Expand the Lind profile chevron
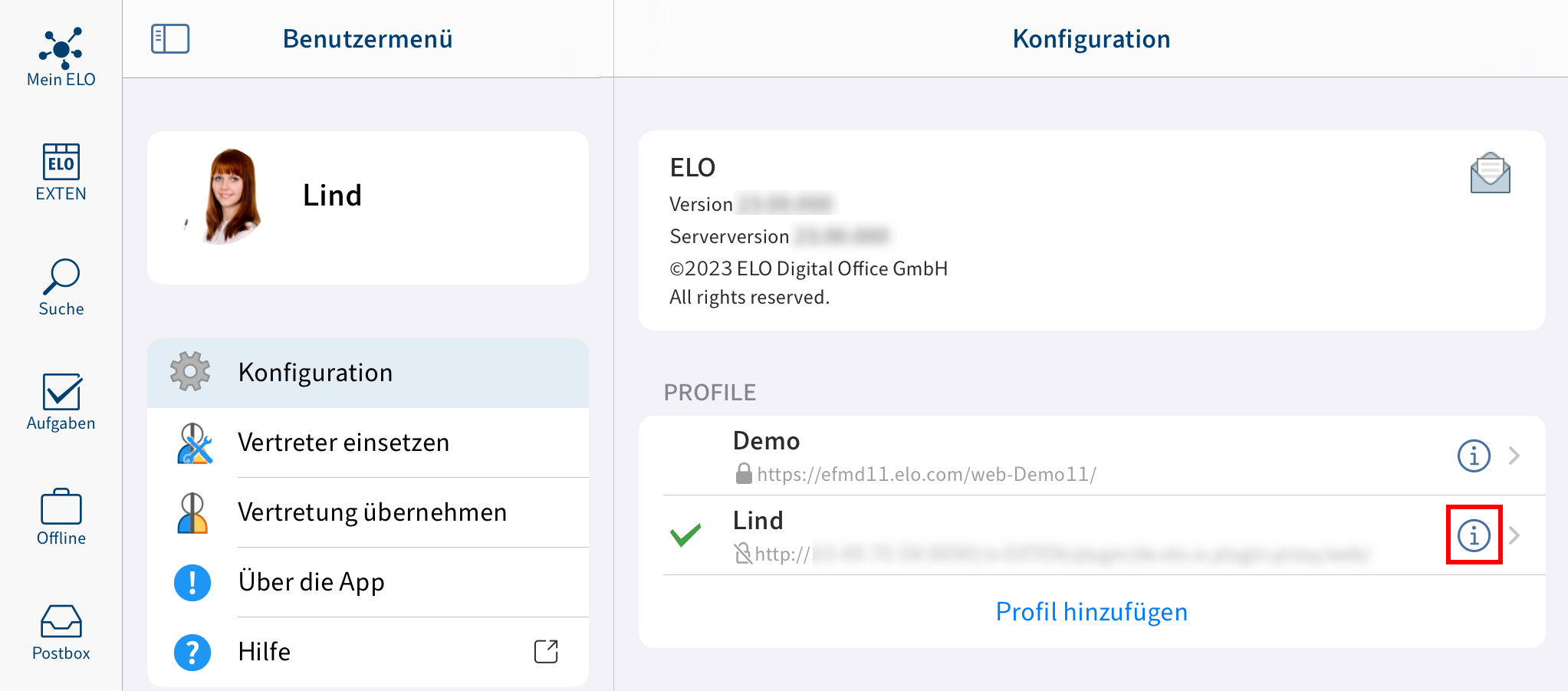Viewport: 1568px width, 691px height. pyautogui.click(x=1514, y=535)
